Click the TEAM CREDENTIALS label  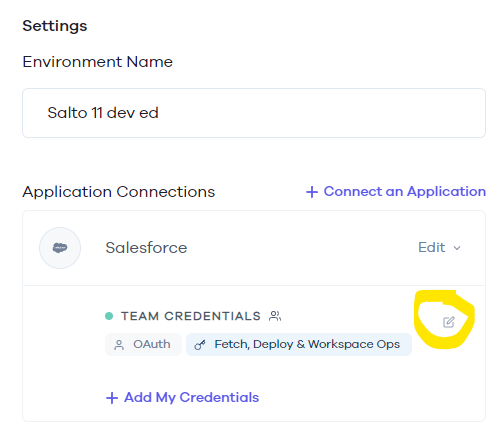click(x=191, y=316)
